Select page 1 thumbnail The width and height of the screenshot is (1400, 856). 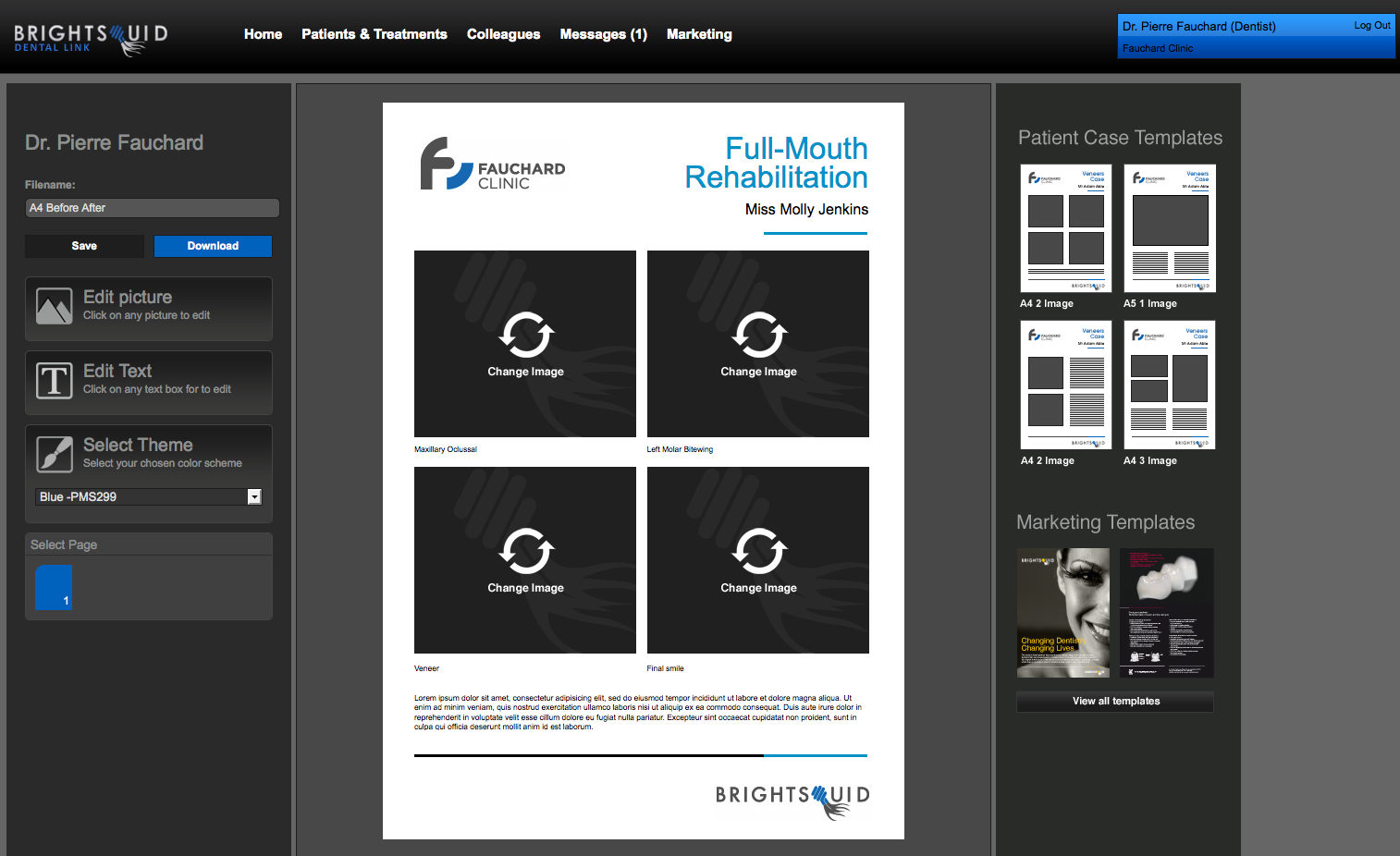click(x=54, y=587)
